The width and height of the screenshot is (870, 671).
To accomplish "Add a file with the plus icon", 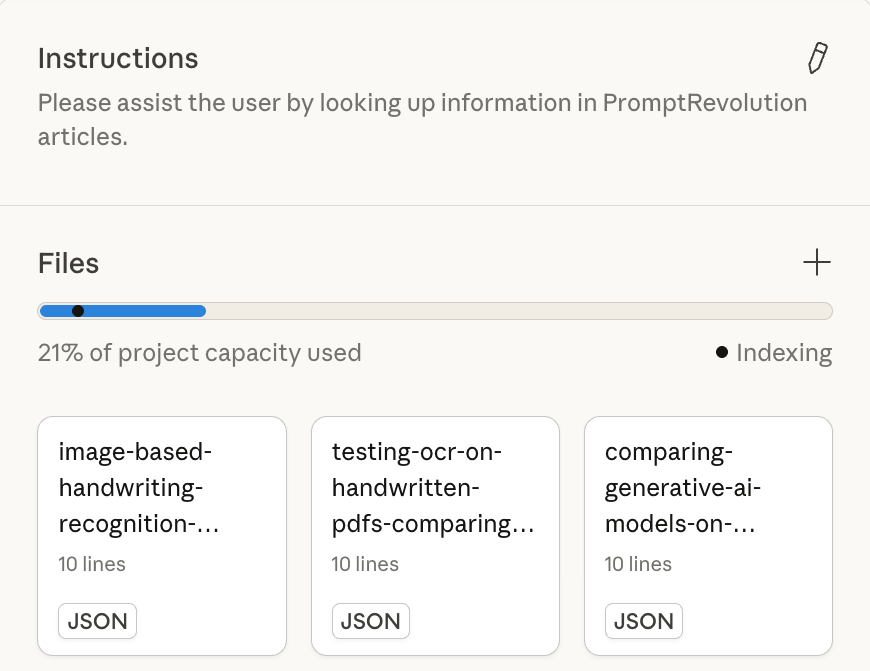I will 817,263.
